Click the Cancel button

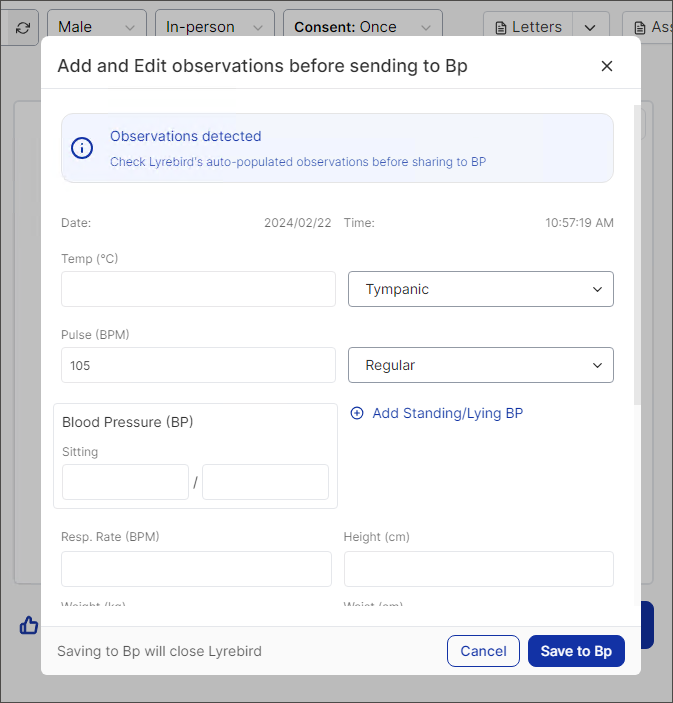click(483, 651)
